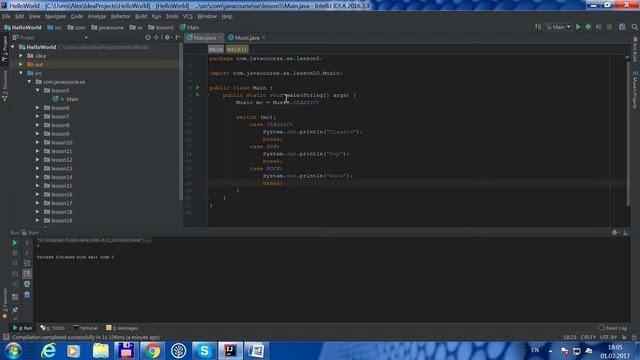640x360 pixels.
Task: Start debugging with the toolbar bug icon
Action: 588,27
